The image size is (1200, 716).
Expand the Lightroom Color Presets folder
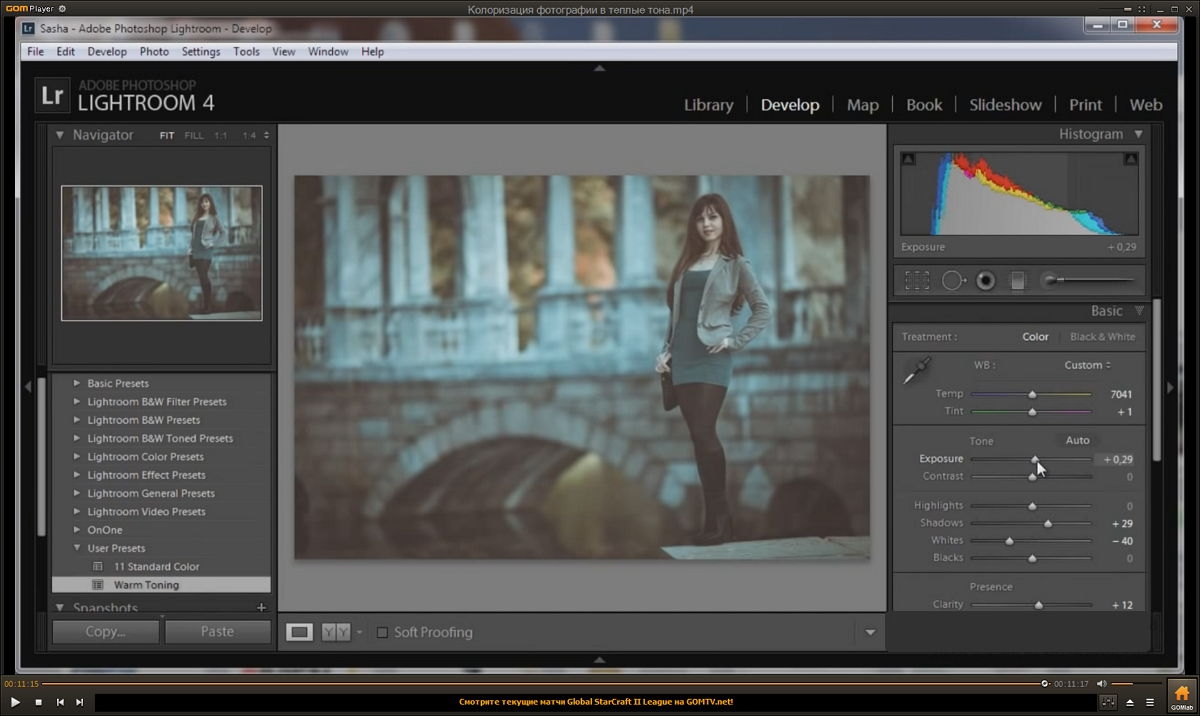coord(145,457)
